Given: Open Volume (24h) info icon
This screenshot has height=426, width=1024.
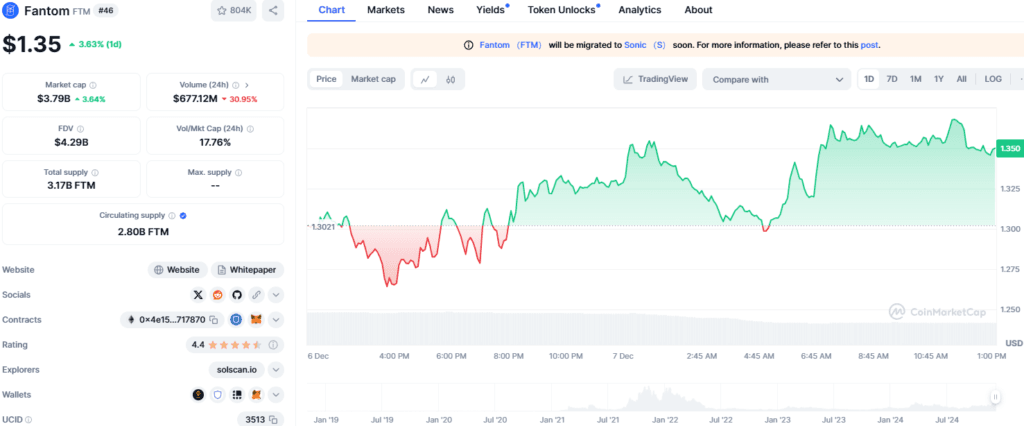Looking at the screenshot, I should click(x=235, y=85).
